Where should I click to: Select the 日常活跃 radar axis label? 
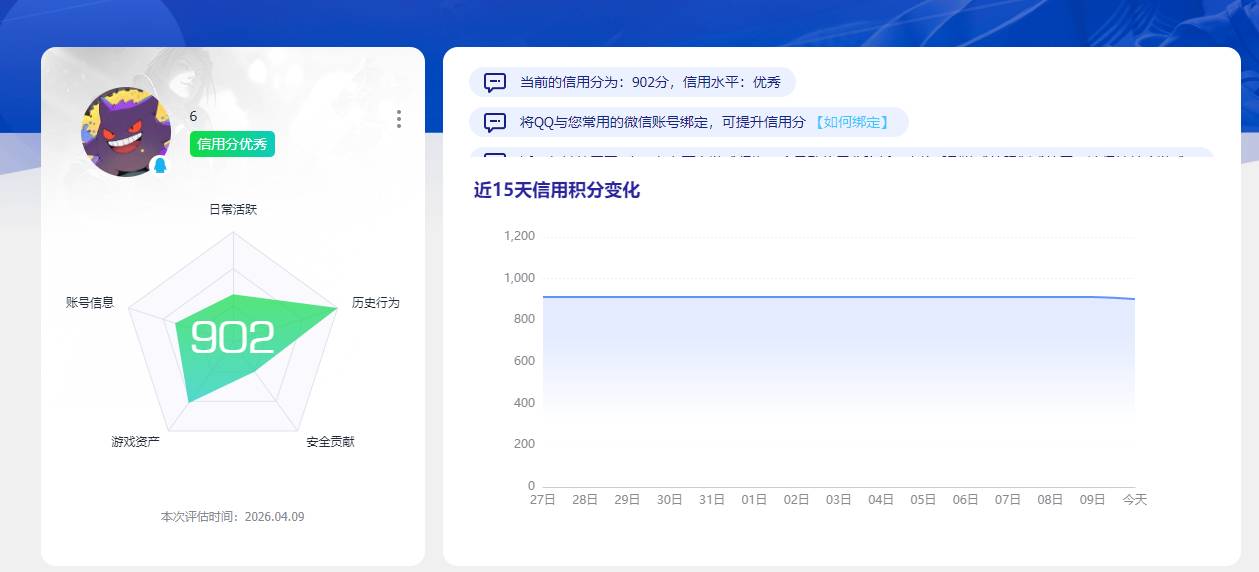233,209
